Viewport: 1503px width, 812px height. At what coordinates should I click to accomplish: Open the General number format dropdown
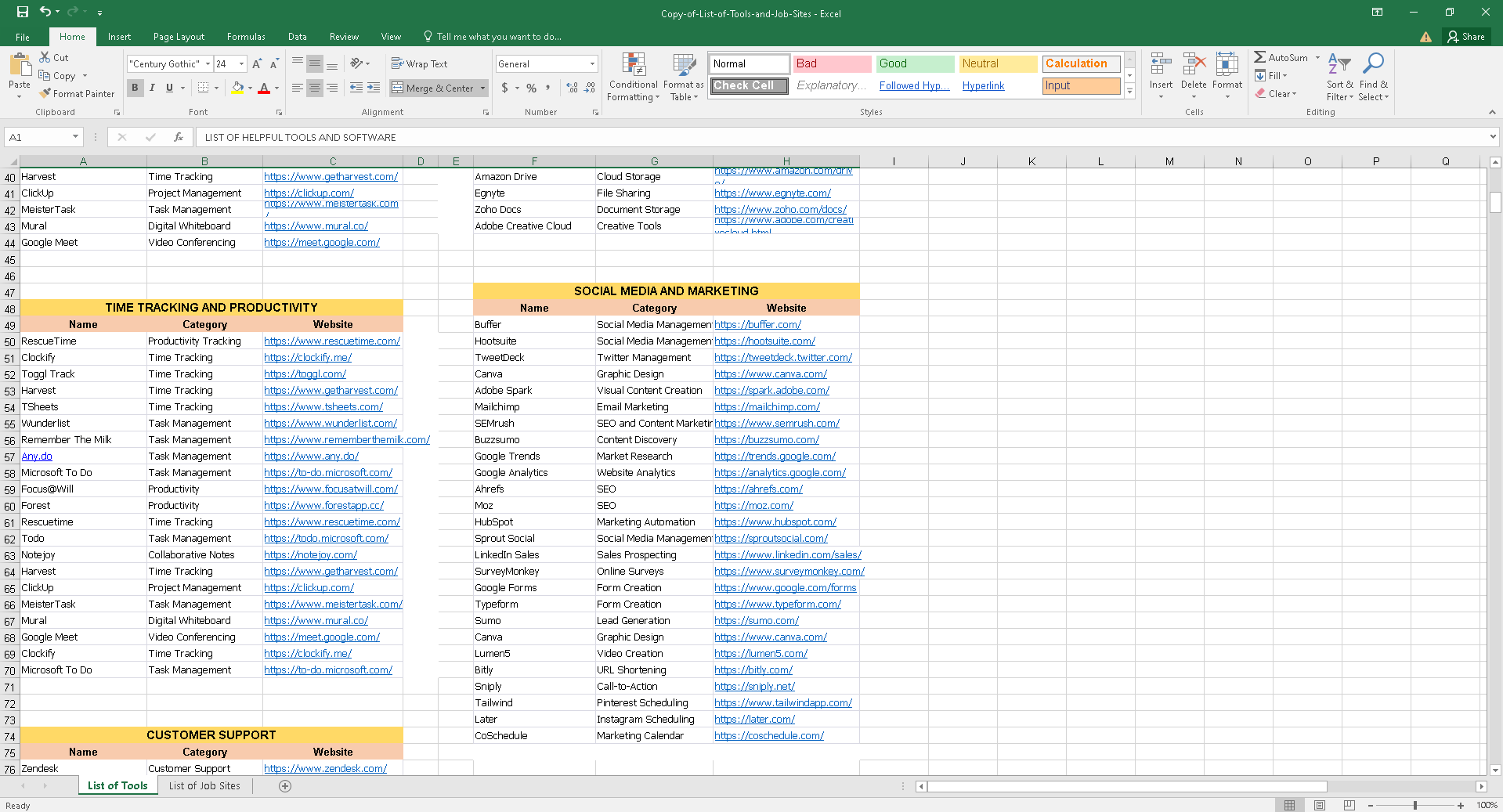[x=592, y=64]
